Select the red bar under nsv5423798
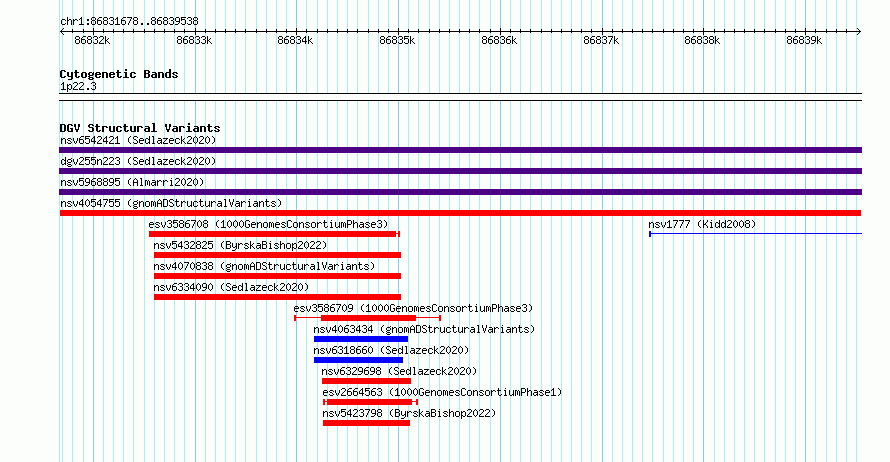Screen dimensions: 890x462 pos(366,423)
